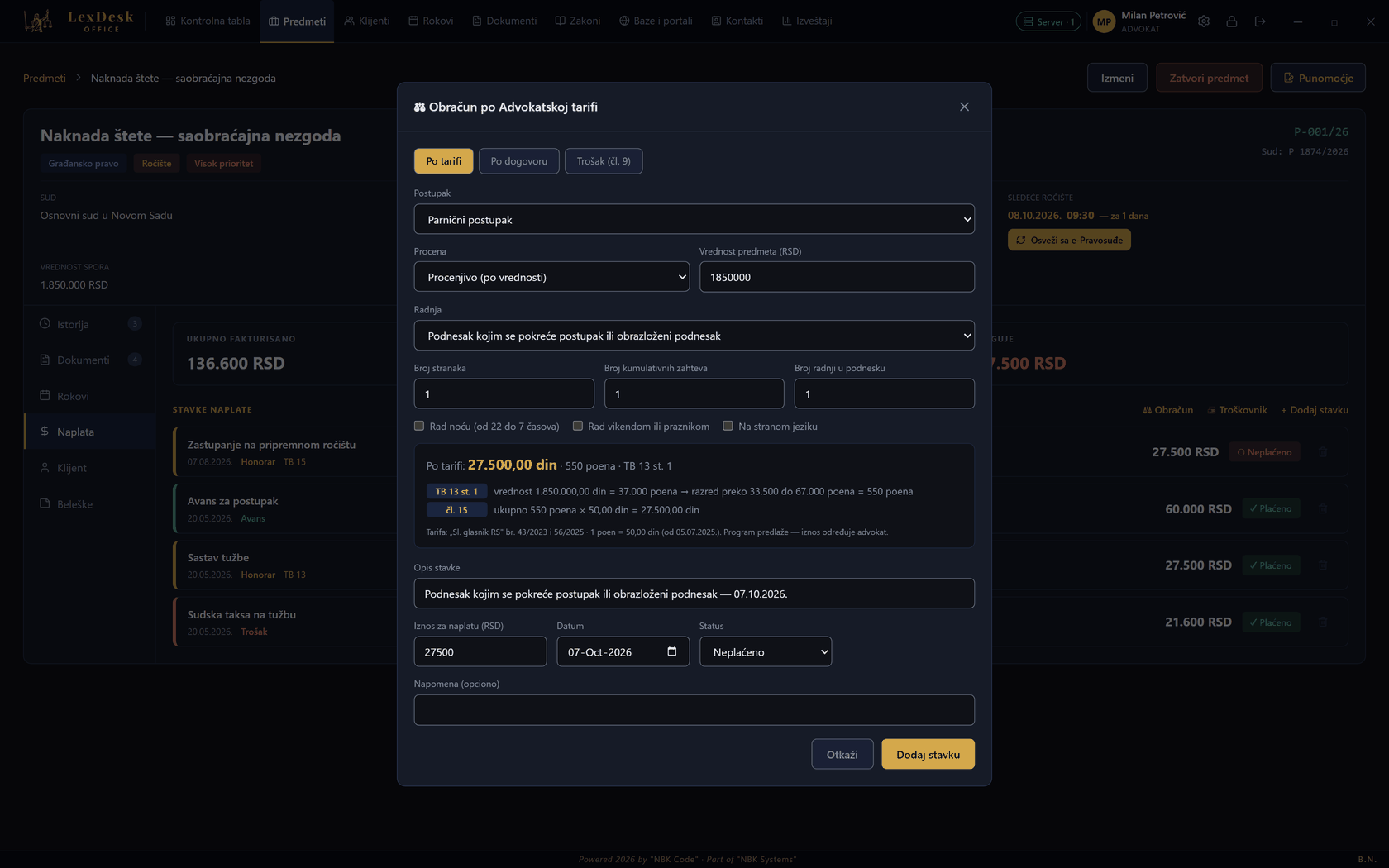Click the logout icon in header
The height and width of the screenshot is (868, 1389).
pyautogui.click(x=1260, y=21)
